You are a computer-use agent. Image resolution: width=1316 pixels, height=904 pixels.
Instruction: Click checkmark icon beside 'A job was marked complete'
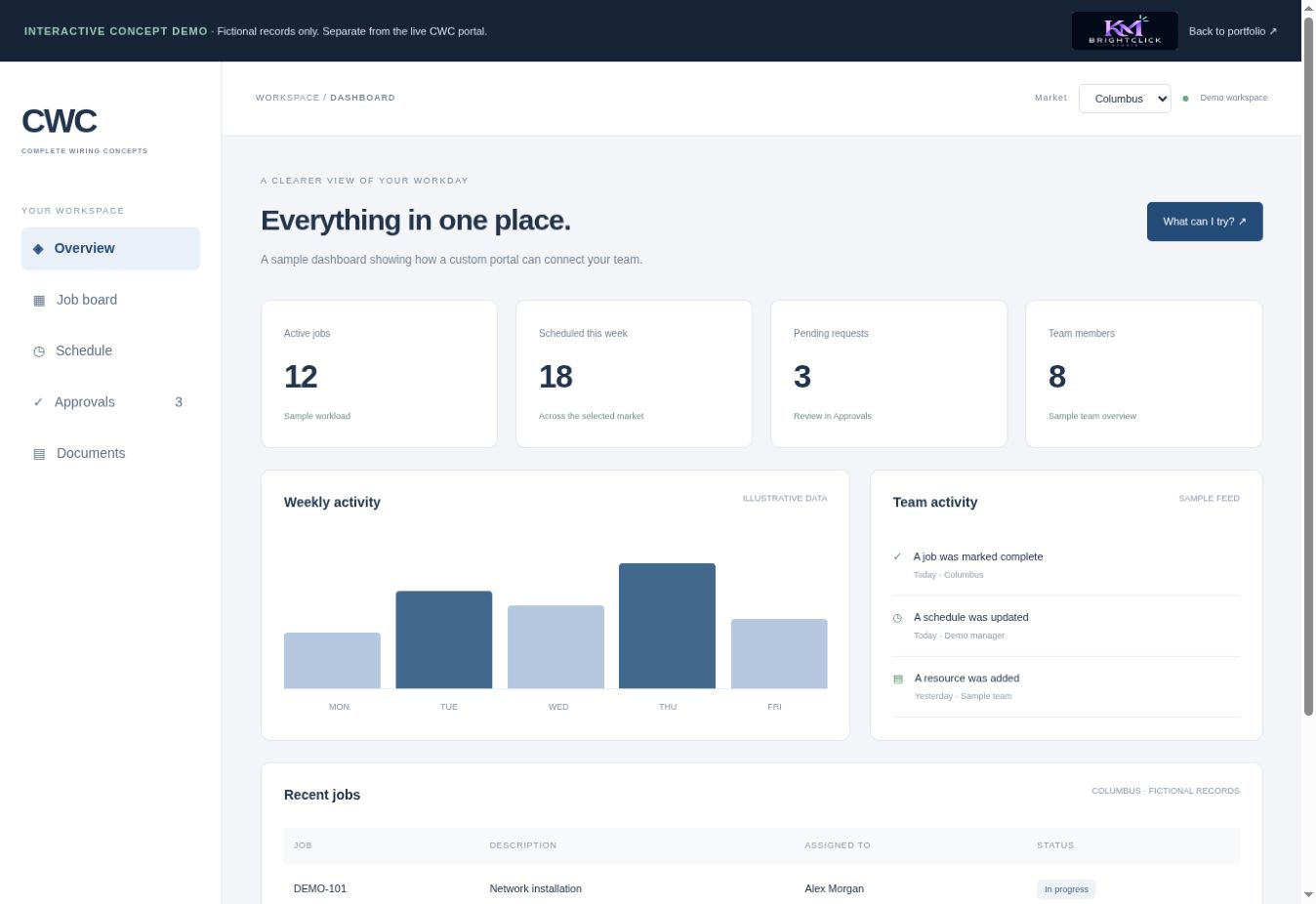[x=897, y=556]
